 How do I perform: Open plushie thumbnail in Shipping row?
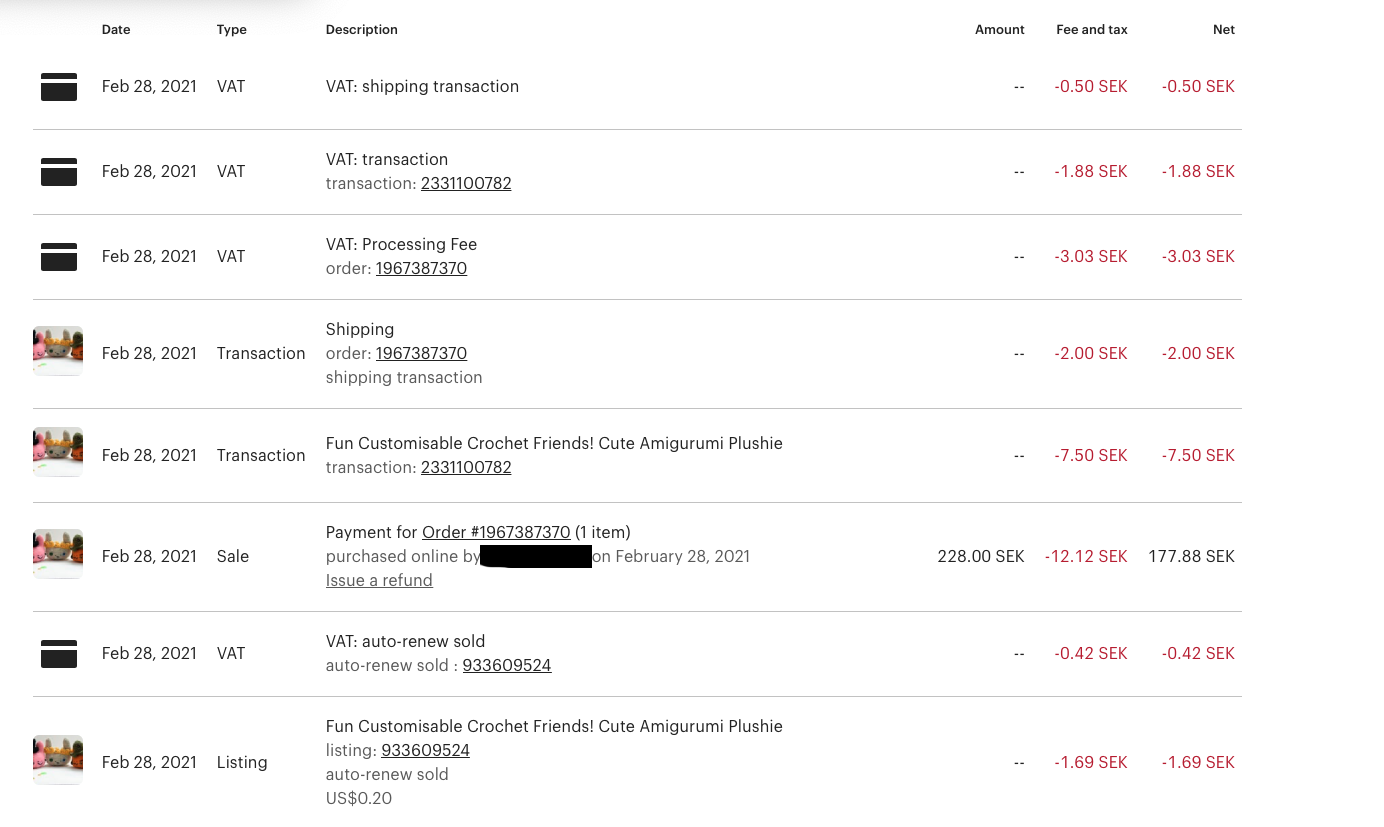point(58,351)
